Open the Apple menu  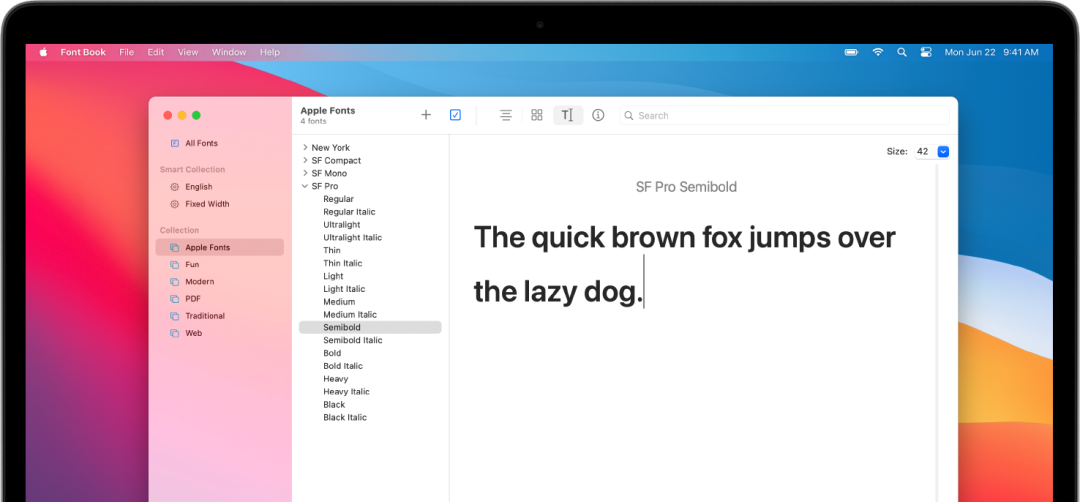[43, 52]
